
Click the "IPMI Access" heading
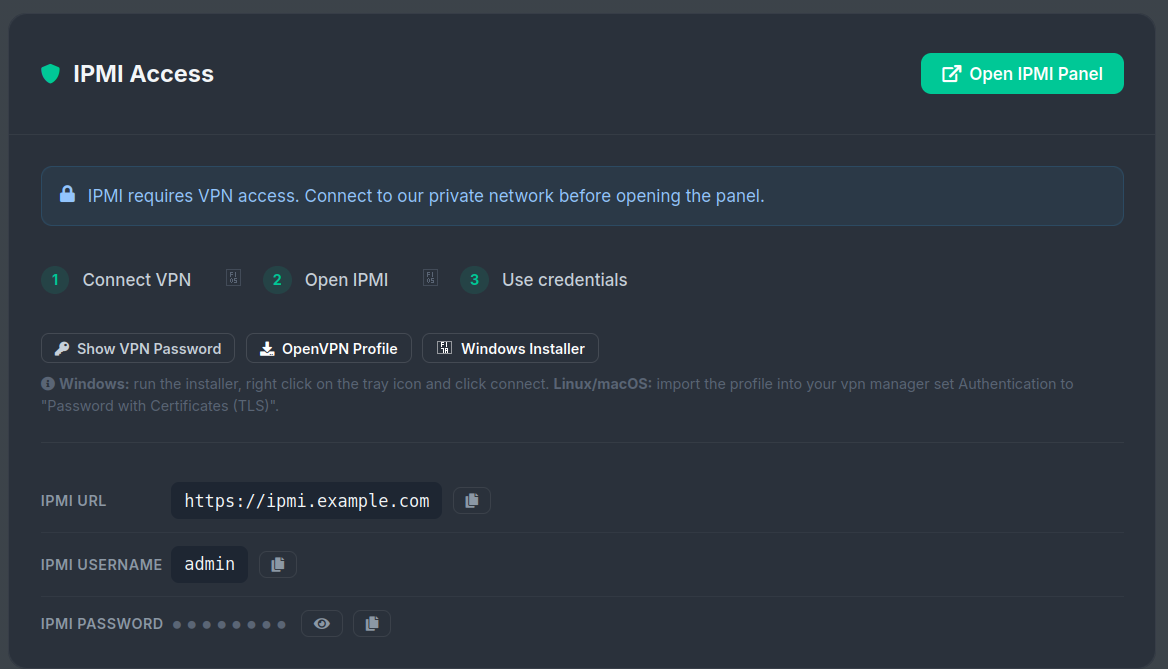(x=143, y=74)
